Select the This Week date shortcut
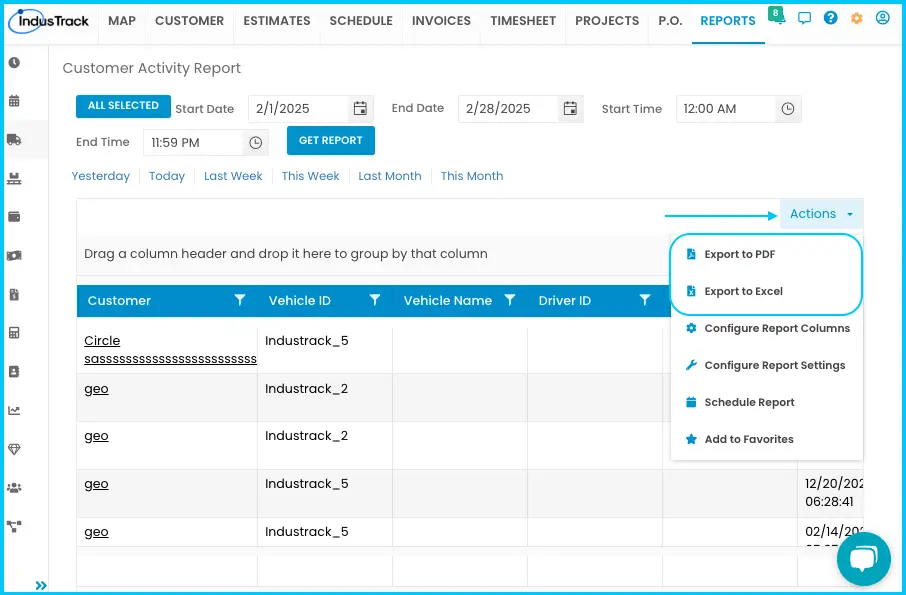Viewport: 906px width, 595px height. pyautogui.click(x=310, y=176)
